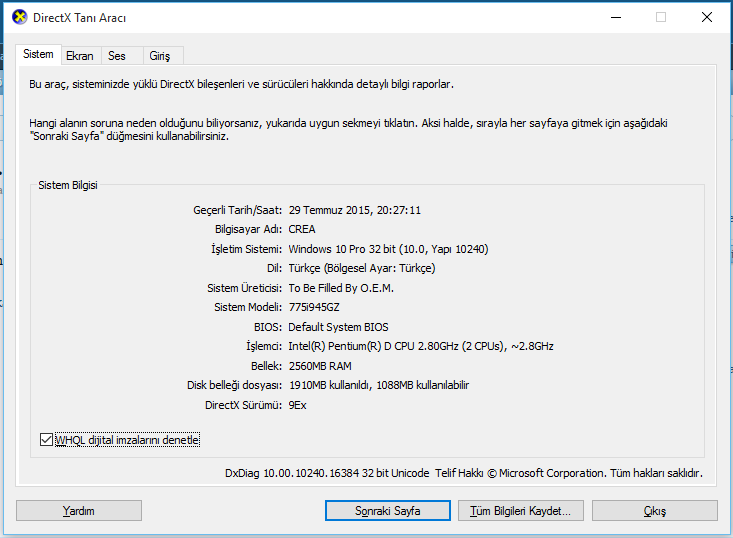Click the Windows 10 Pro 32 bit value
Image resolution: width=733 pixels, height=538 pixels.
[388, 249]
